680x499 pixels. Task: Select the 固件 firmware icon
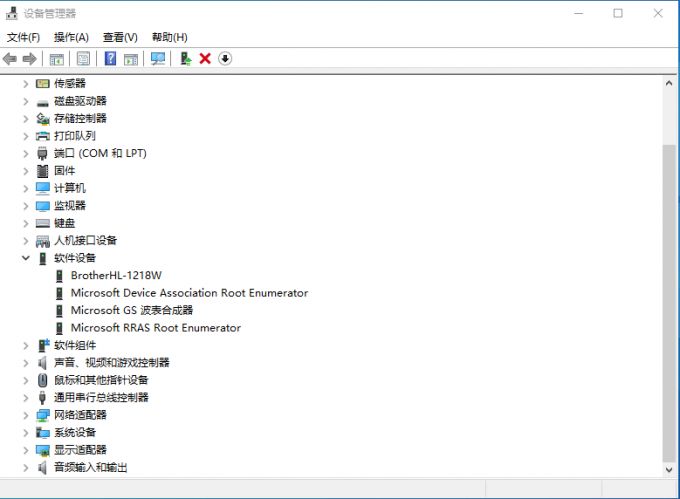[42, 171]
